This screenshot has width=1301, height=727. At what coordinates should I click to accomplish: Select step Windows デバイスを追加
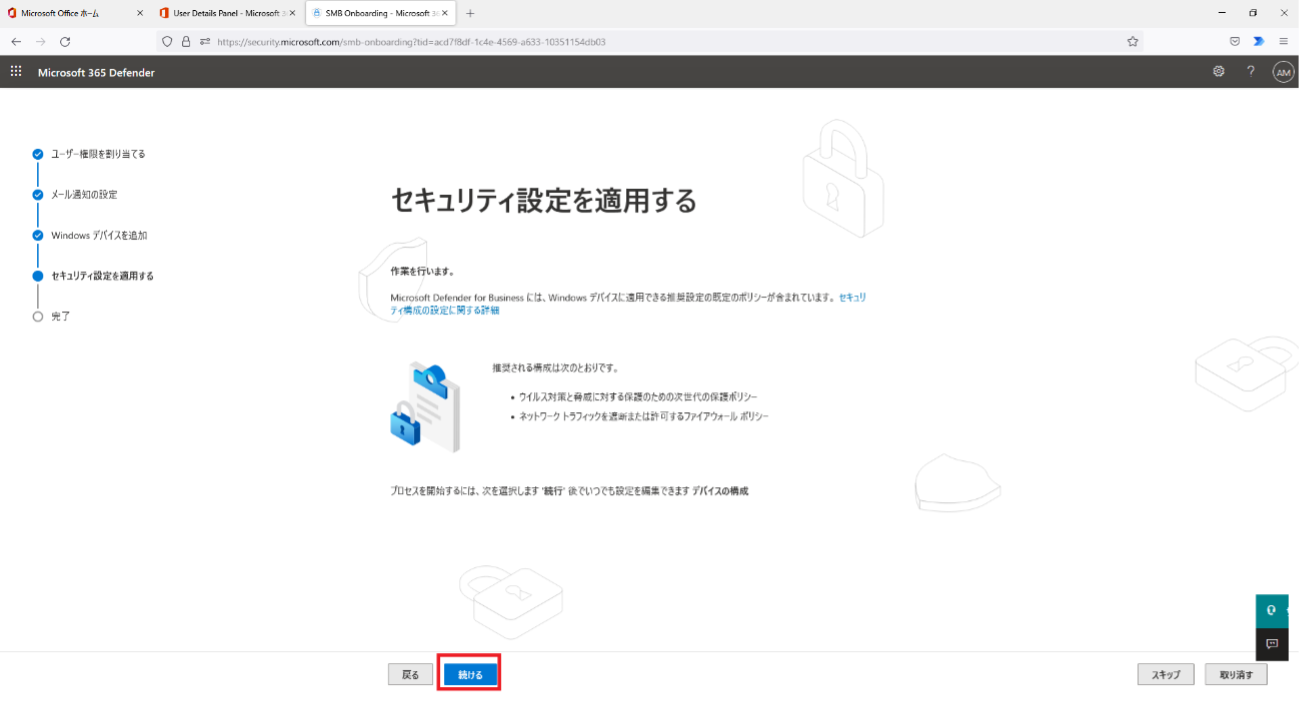coord(99,235)
